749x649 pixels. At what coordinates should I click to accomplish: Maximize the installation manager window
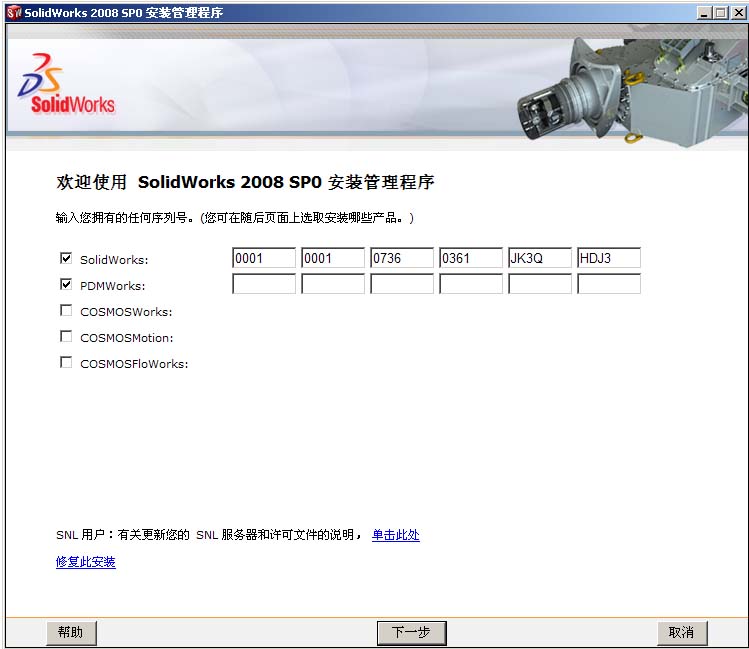[x=720, y=13]
